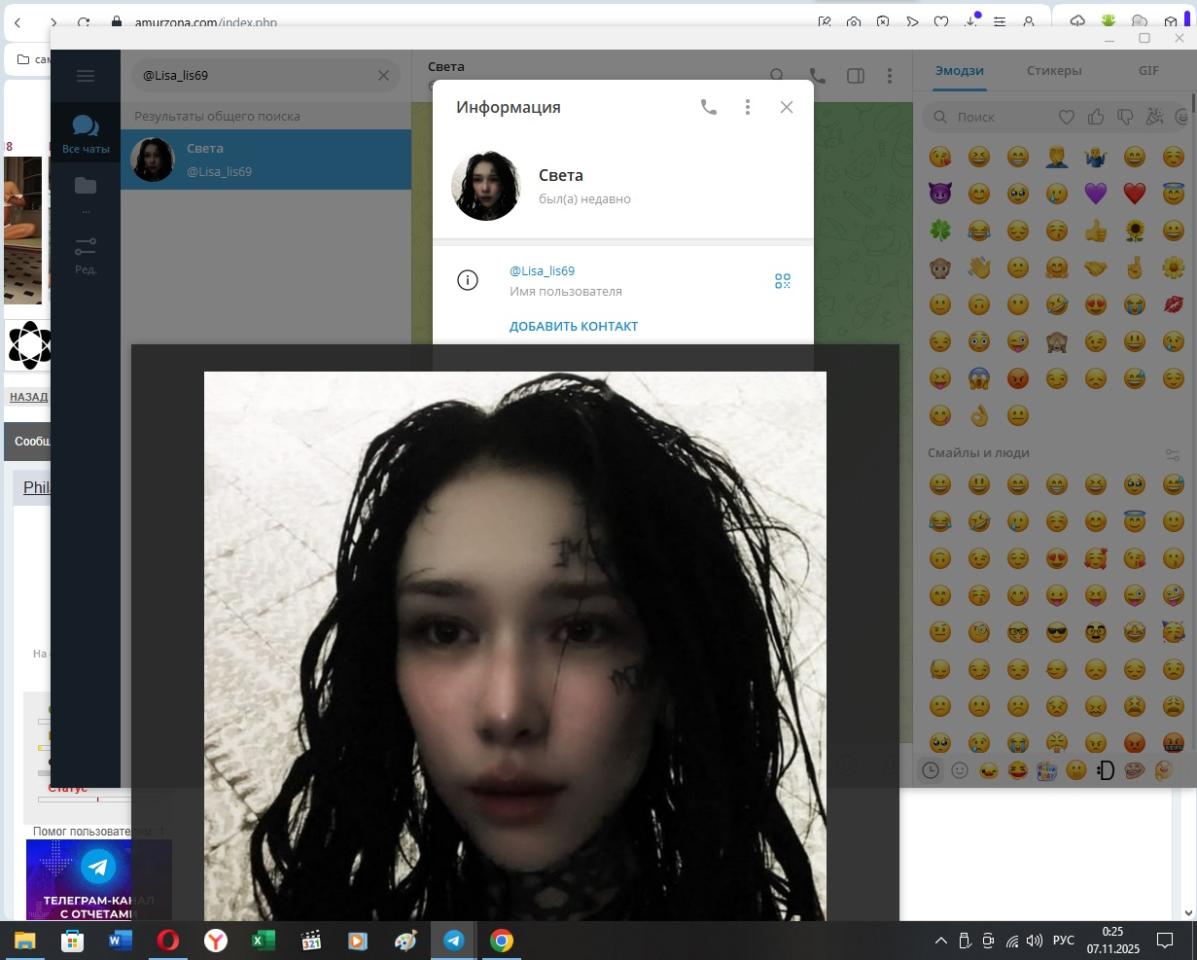
Task: Open the three-dot menu in Информация dialog
Action: (747, 107)
